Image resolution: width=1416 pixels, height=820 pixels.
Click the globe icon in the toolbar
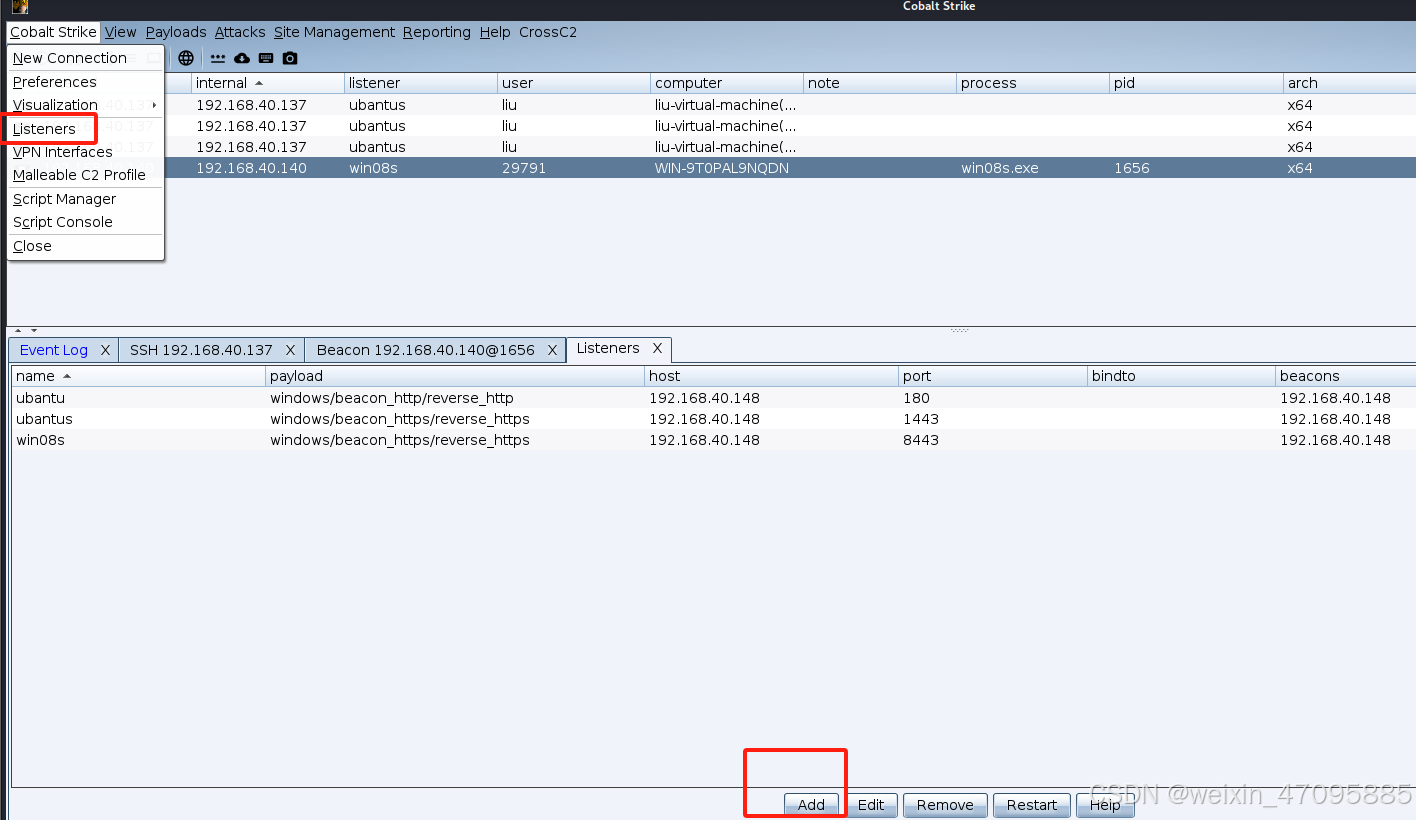click(185, 58)
